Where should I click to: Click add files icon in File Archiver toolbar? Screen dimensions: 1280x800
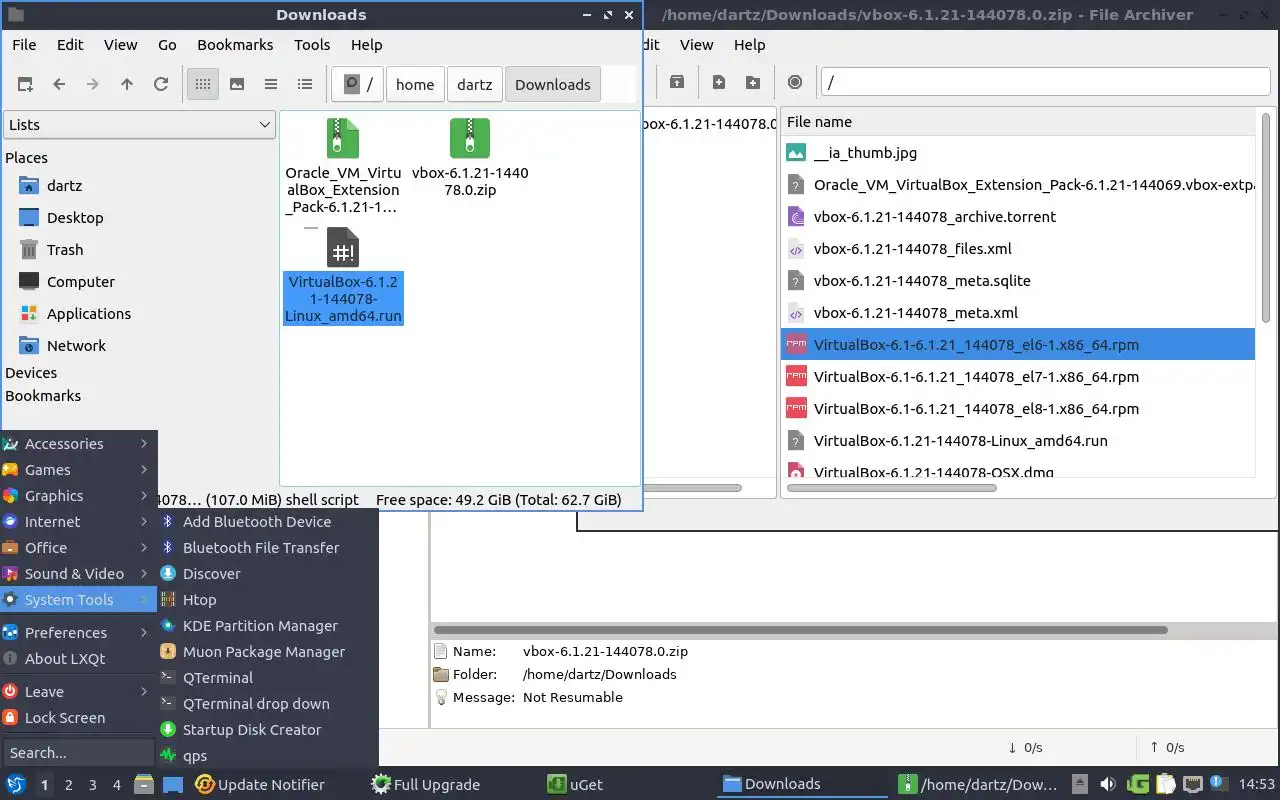coord(719,83)
